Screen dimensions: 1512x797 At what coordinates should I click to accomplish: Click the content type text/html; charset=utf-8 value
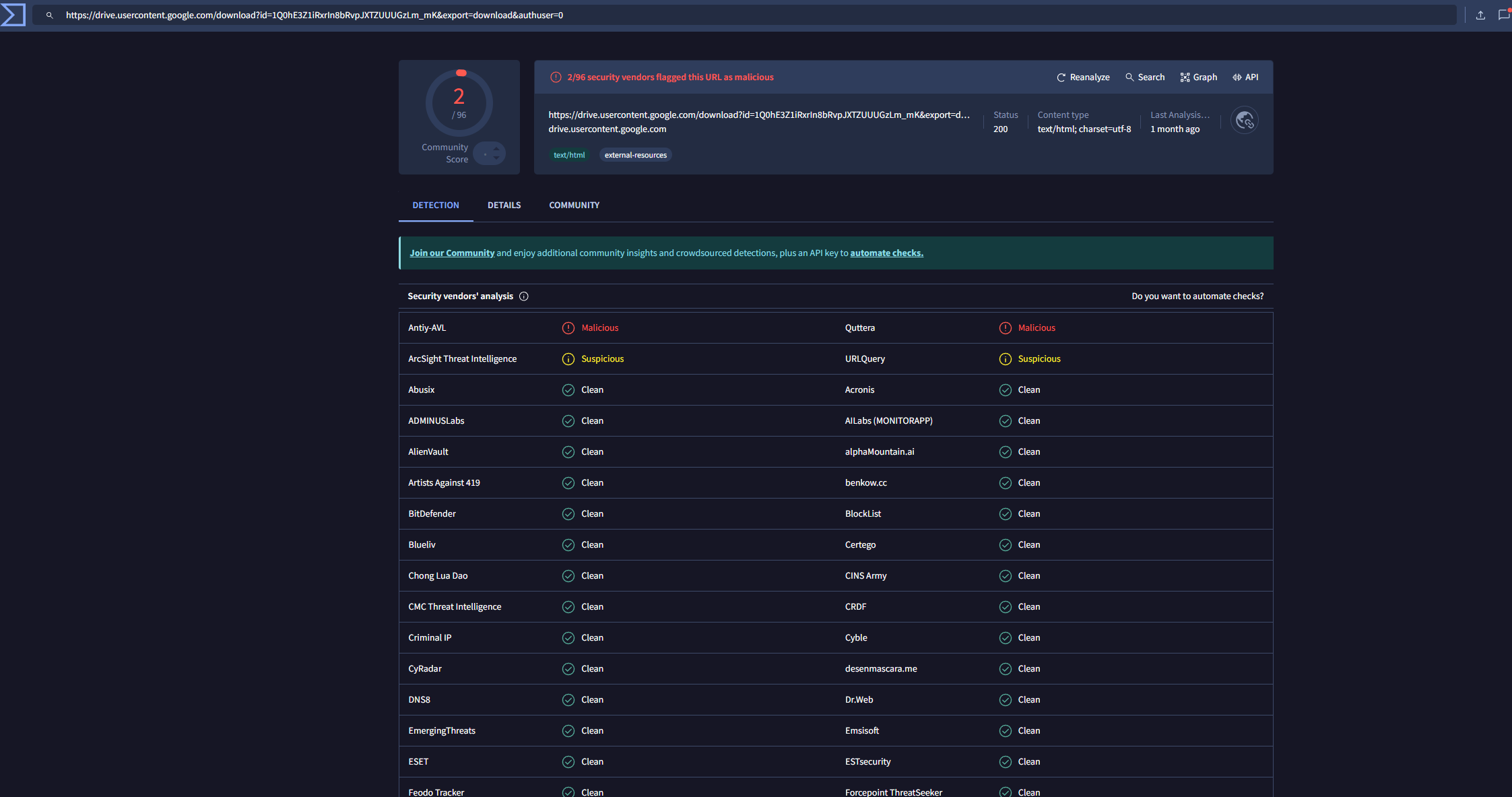1084,129
